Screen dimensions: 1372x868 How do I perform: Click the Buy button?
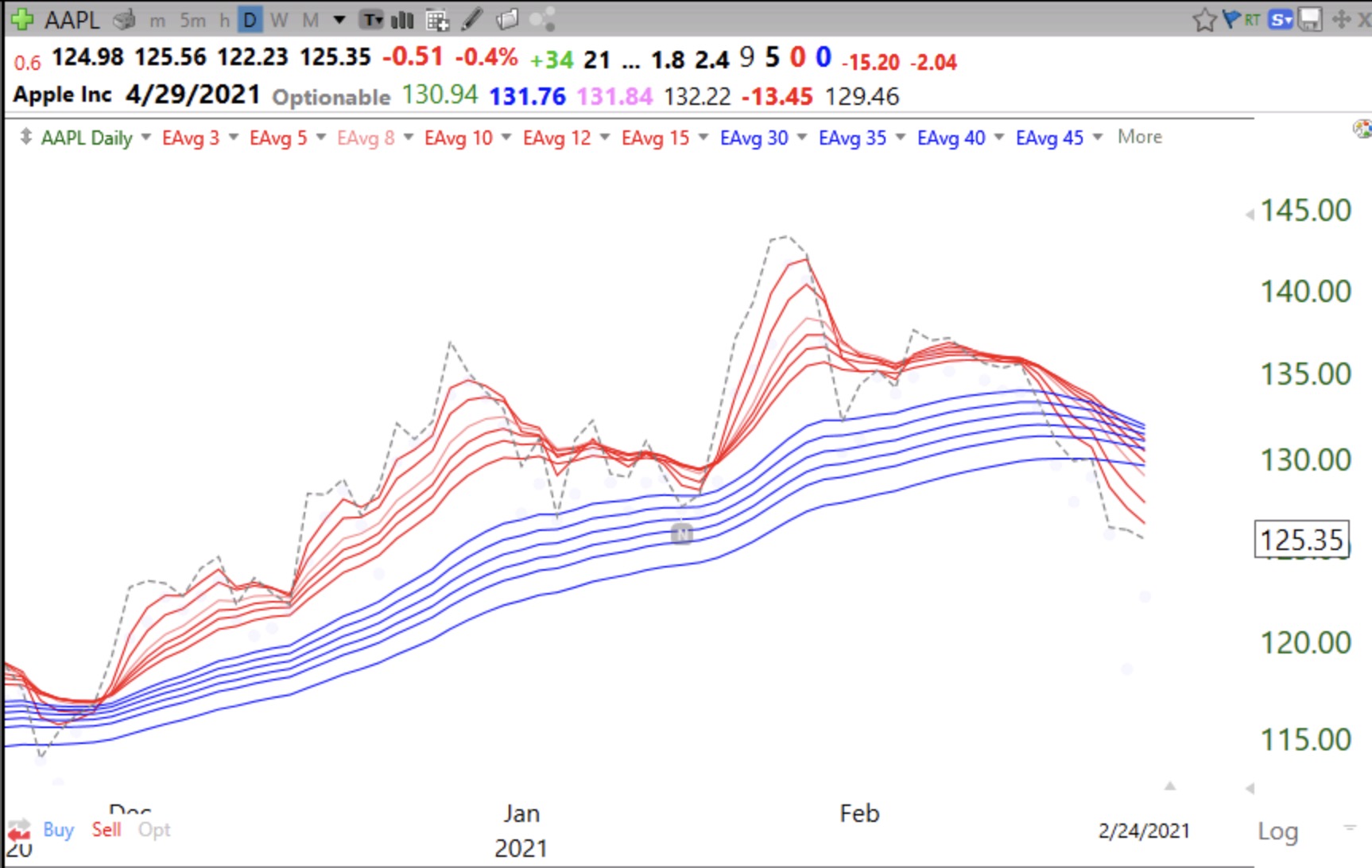tap(58, 830)
